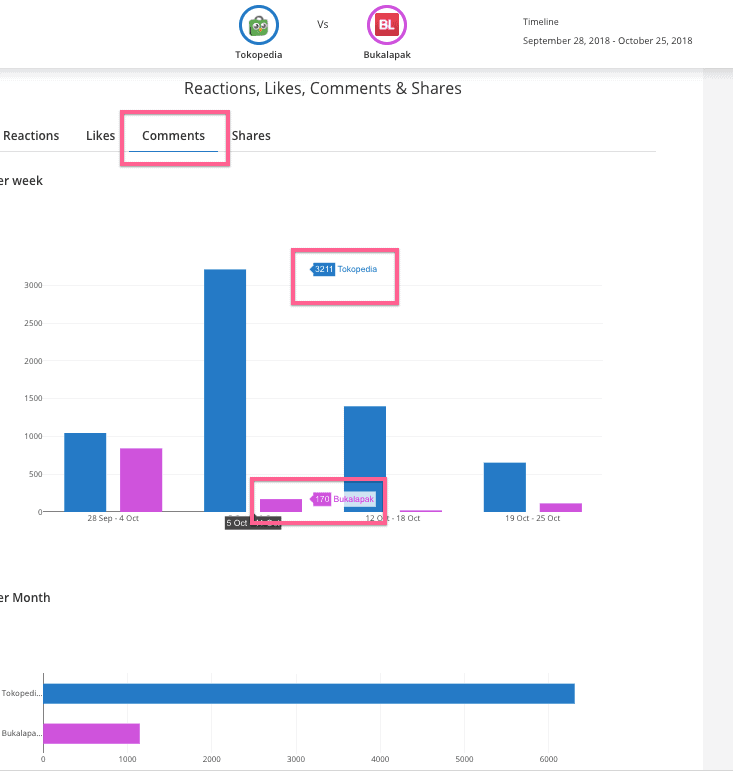Click the 3211 Tokopedia tooltip label
Screen dimensions: 733x774
click(345, 269)
